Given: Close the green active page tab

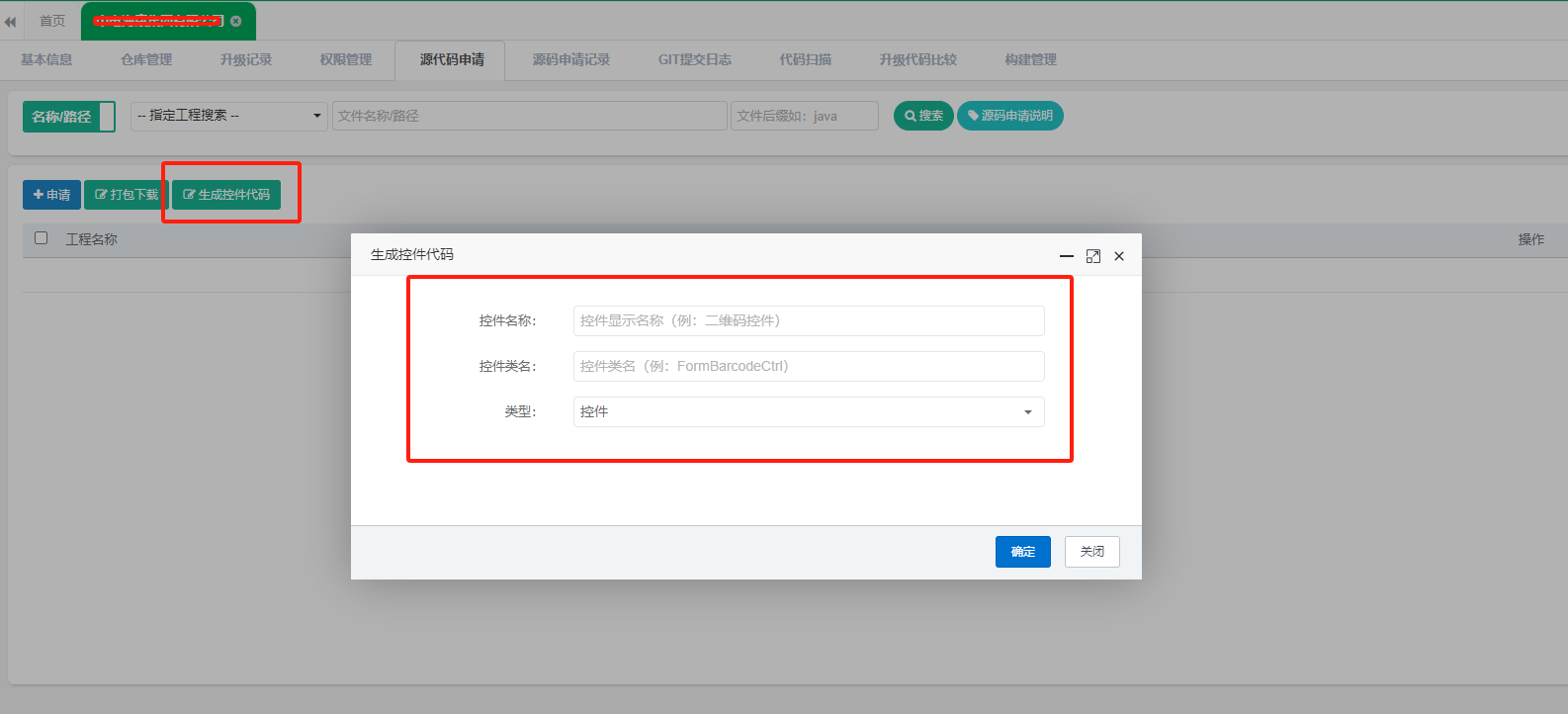Looking at the screenshot, I should 236,21.
